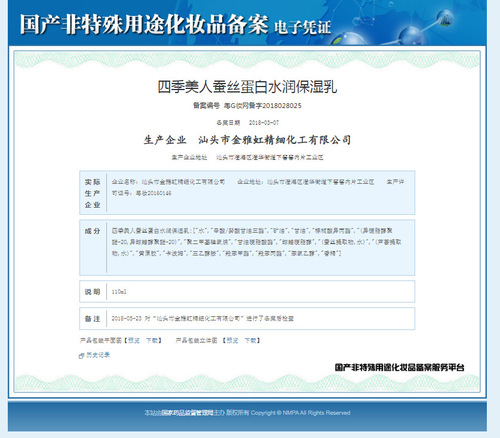Click the 说明 row showing 110ml

[x=247, y=292]
